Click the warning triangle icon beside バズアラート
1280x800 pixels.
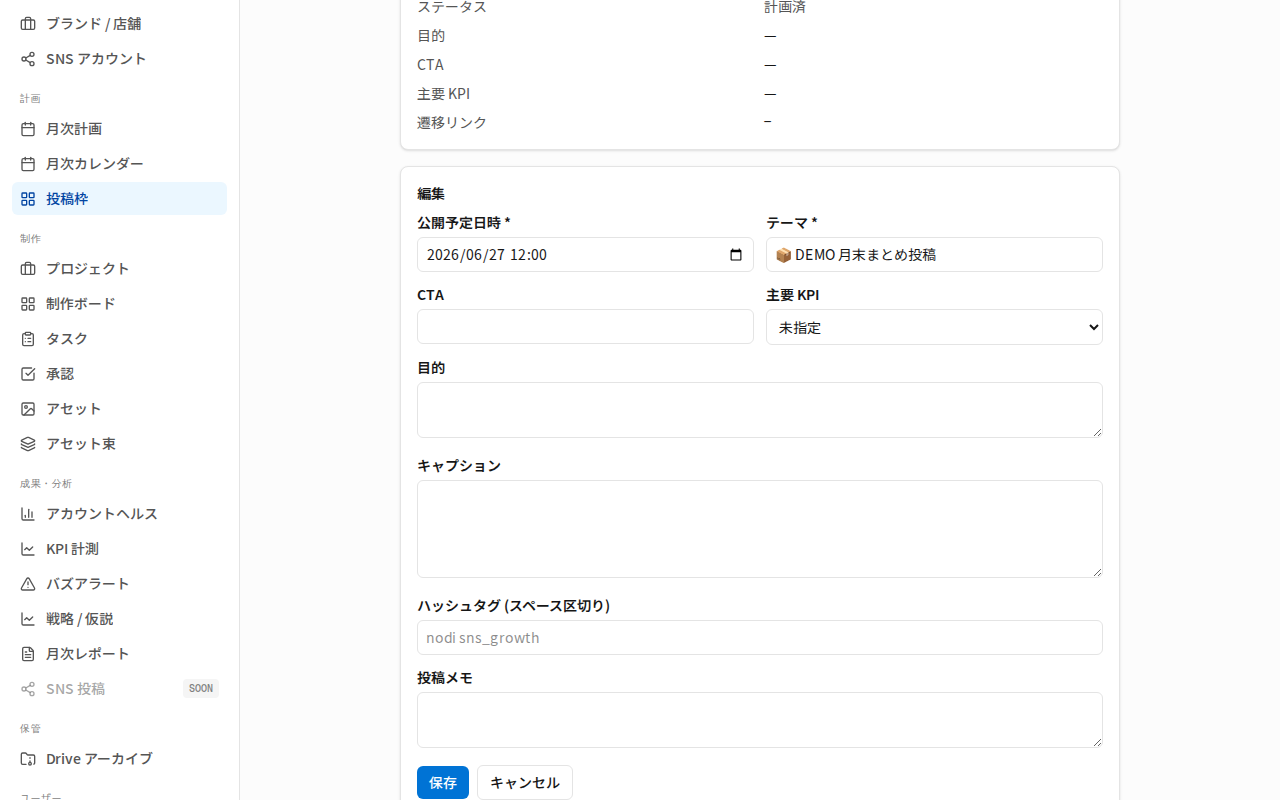click(x=28, y=584)
